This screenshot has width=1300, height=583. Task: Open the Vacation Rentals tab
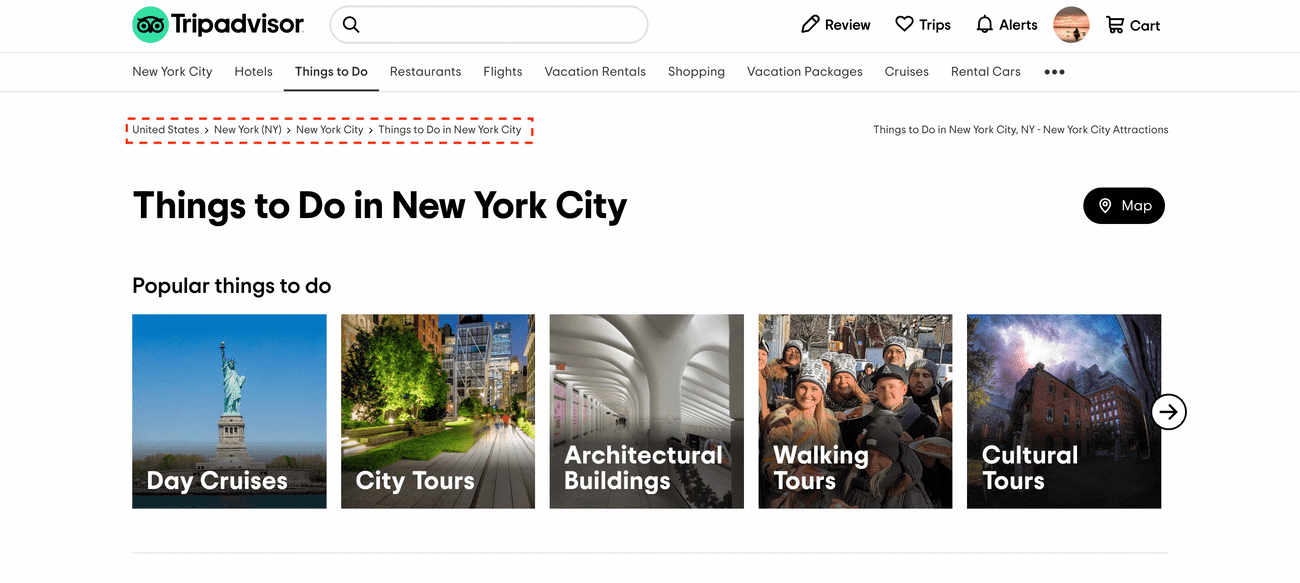(x=595, y=72)
